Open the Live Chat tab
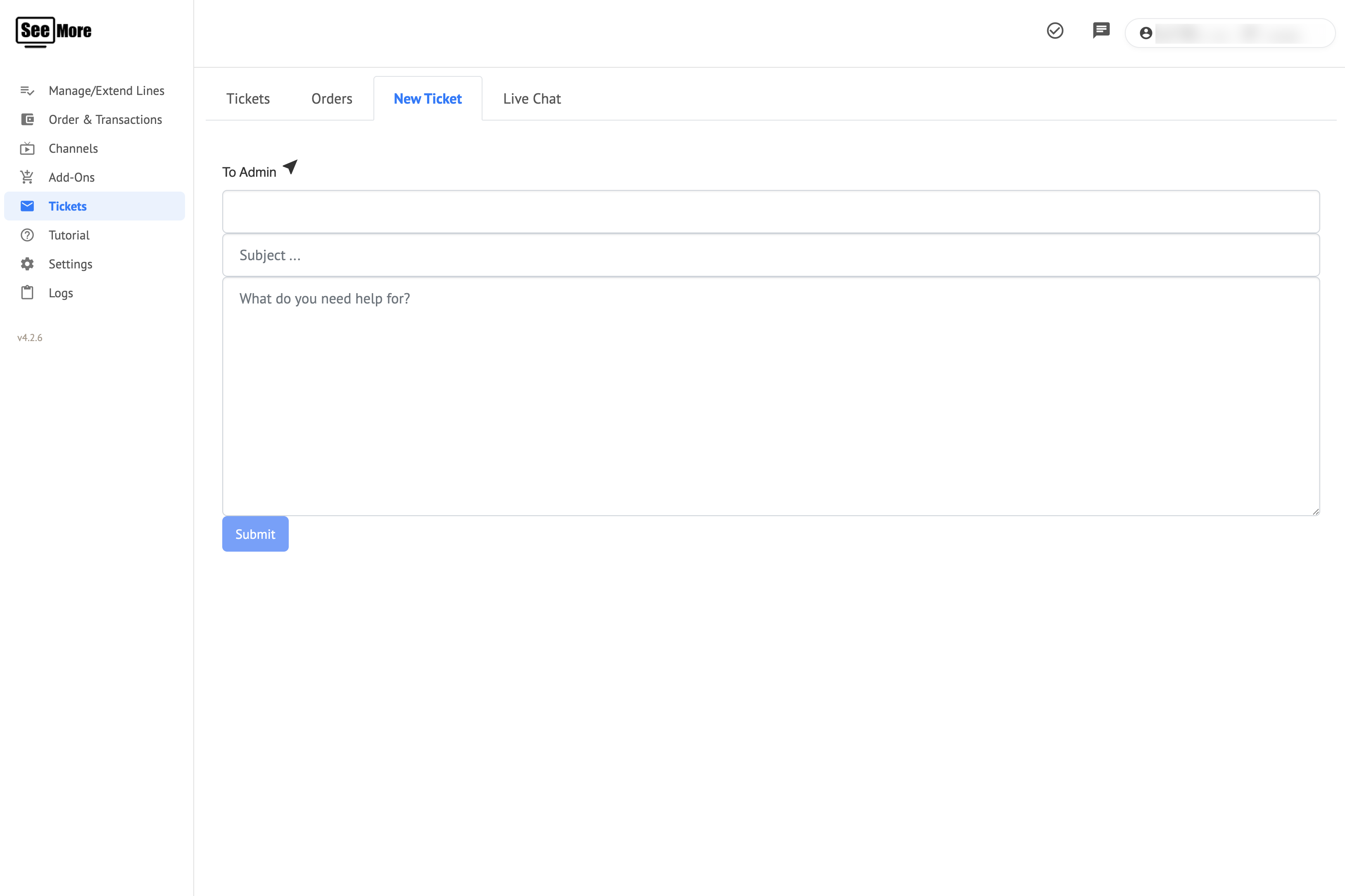Image resolution: width=1345 pixels, height=896 pixels. pos(532,99)
